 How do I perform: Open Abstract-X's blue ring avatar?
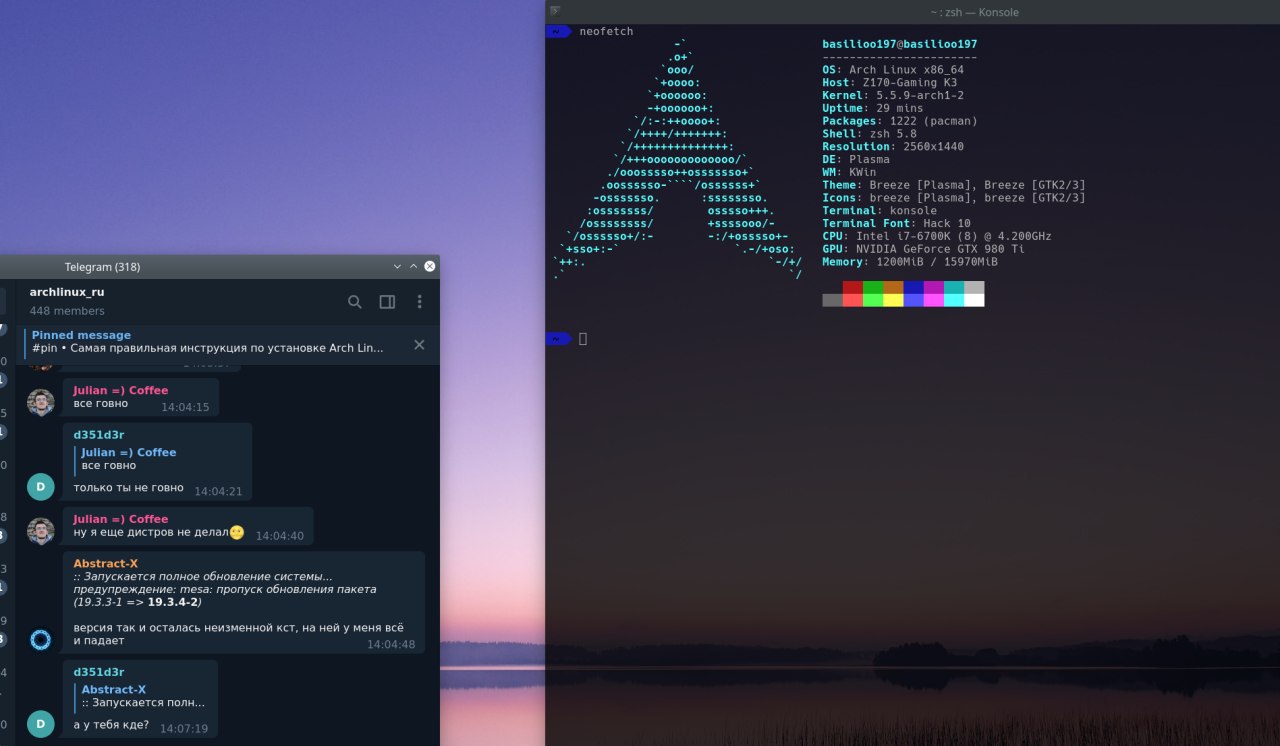click(41, 640)
